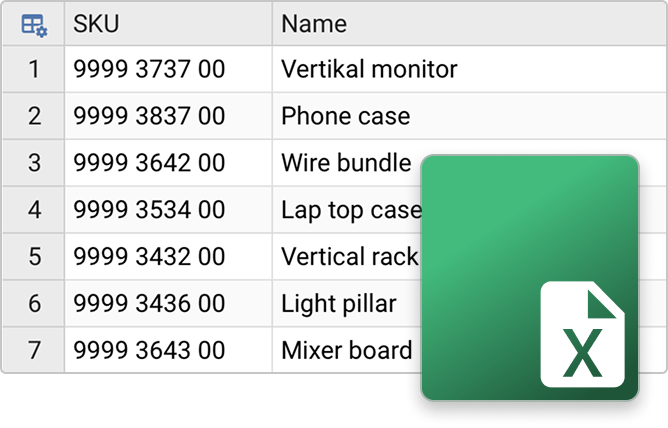The image size is (668, 428).
Task: Select the Phone case name cell
Action: [470, 116]
